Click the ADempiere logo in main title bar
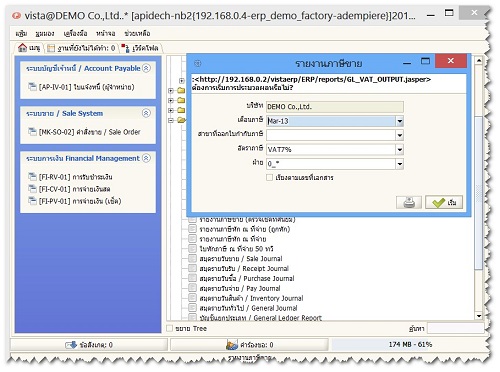Viewport: 500px width, 372px height. (x=16, y=16)
